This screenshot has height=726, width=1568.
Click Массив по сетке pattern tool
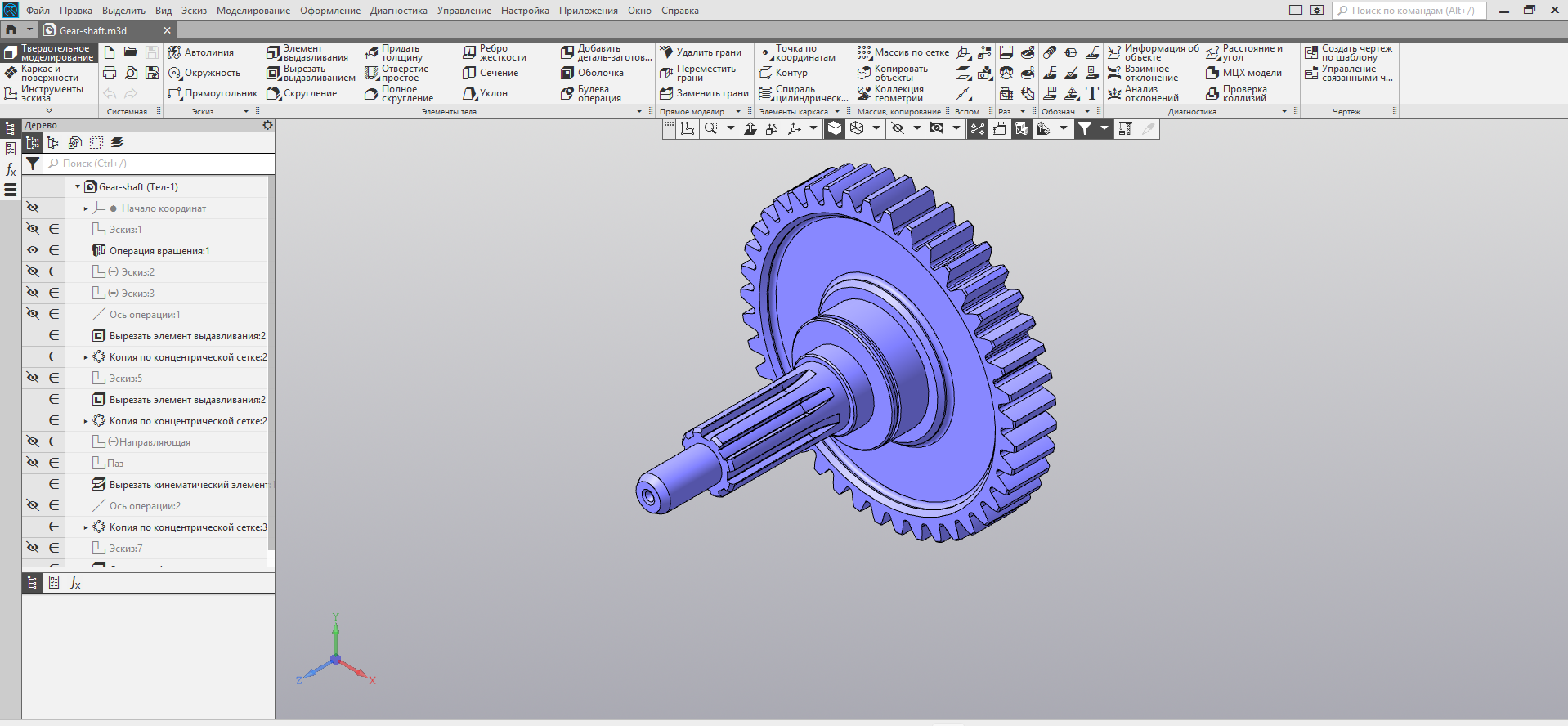click(903, 52)
